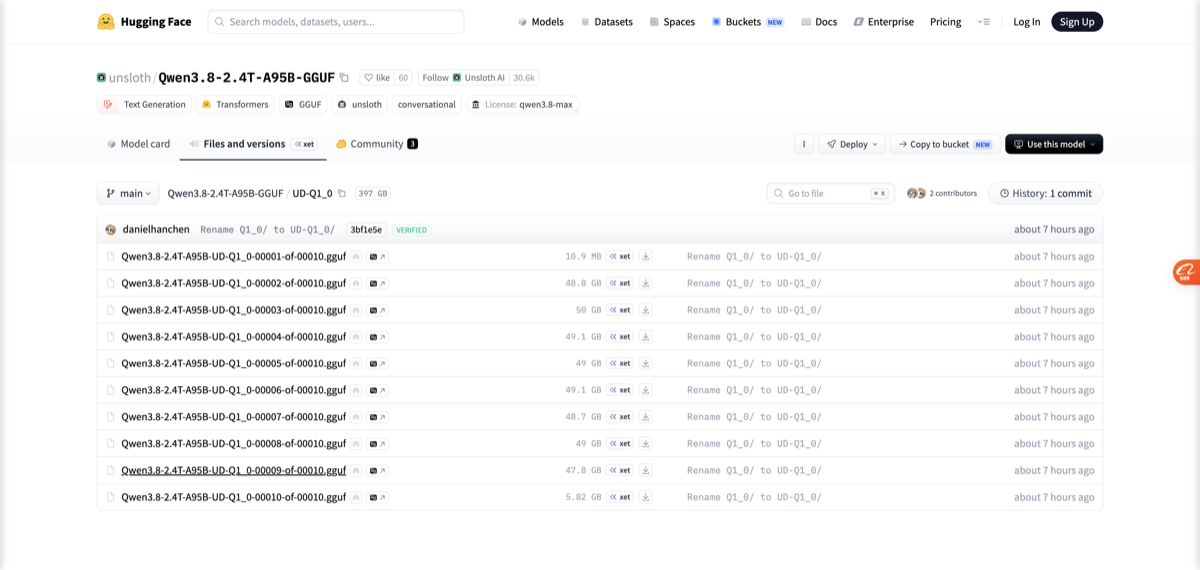Click the like count 60

pyautogui.click(x=403, y=78)
